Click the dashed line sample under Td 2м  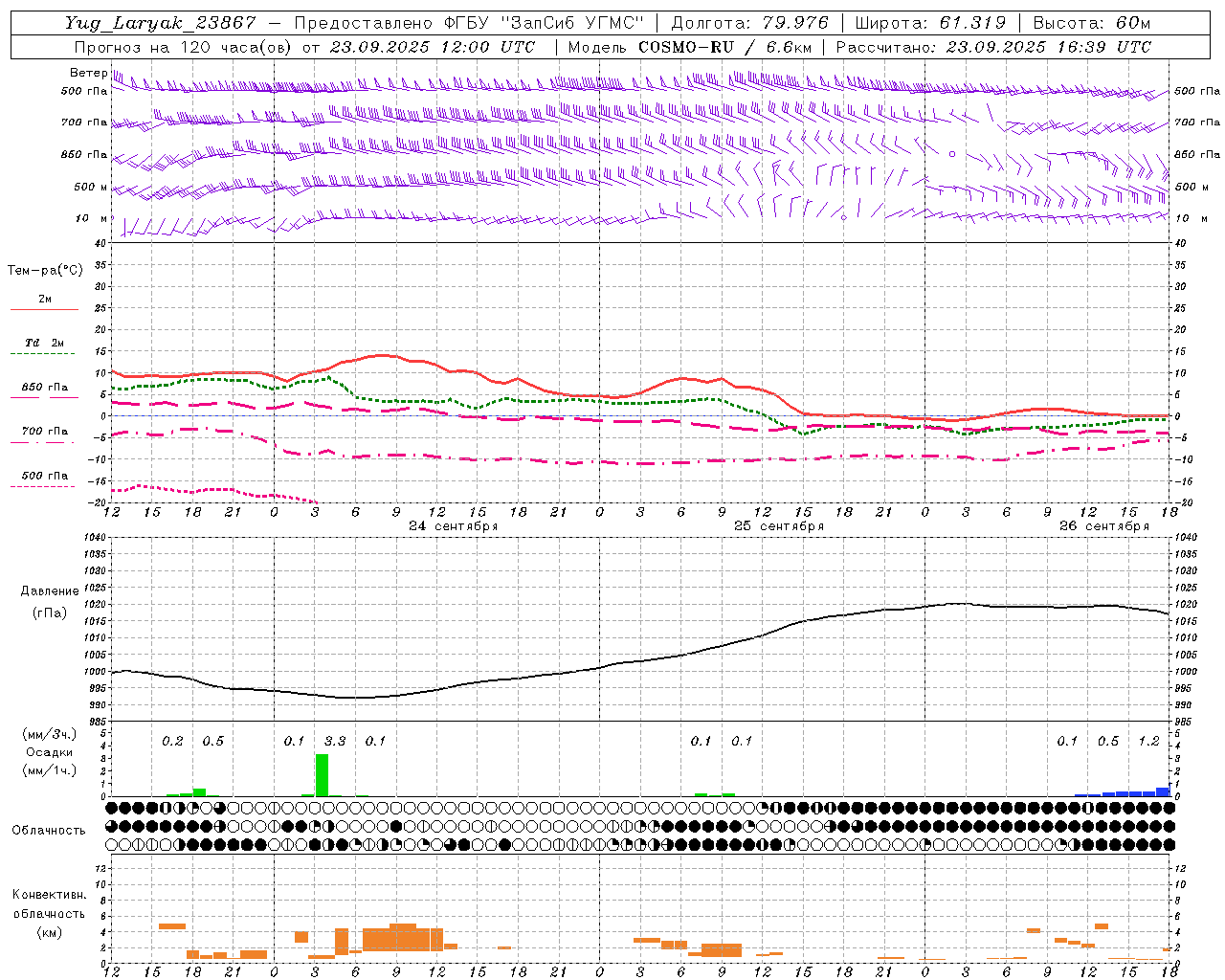42,354
